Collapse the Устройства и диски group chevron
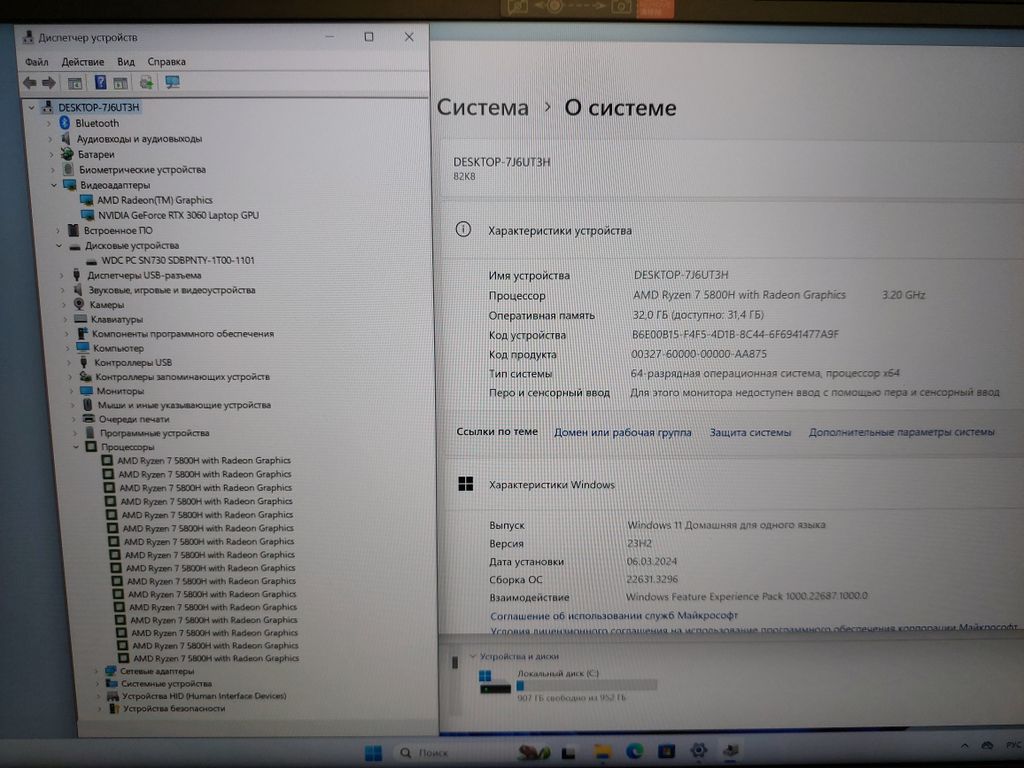The image size is (1024, 768). point(472,656)
